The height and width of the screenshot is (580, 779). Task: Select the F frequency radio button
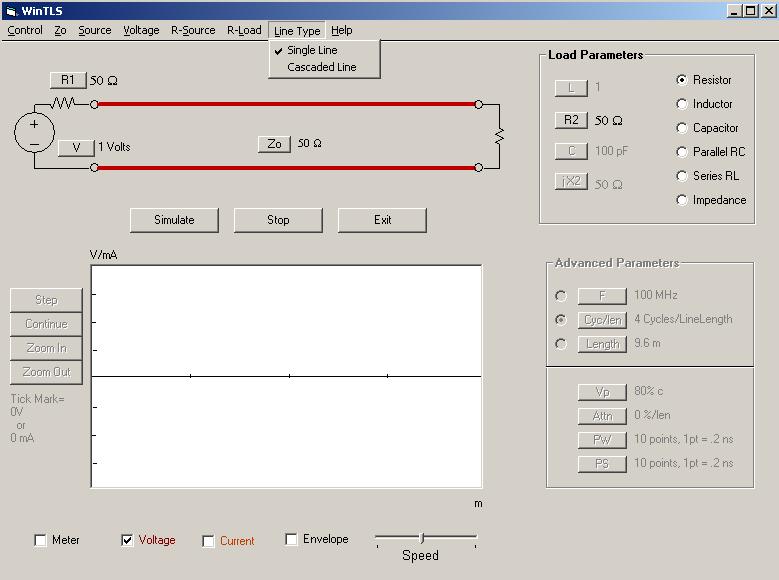click(561, 296)
